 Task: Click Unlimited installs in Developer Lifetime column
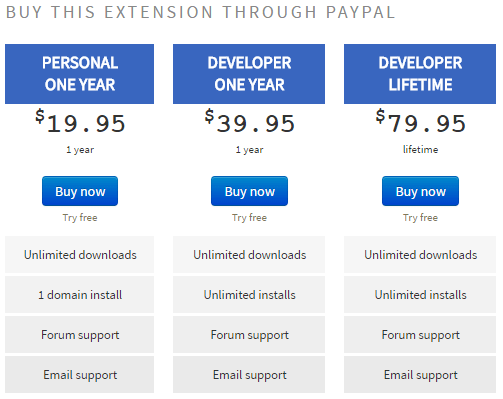pyautogui.click(x=420, y=295)
